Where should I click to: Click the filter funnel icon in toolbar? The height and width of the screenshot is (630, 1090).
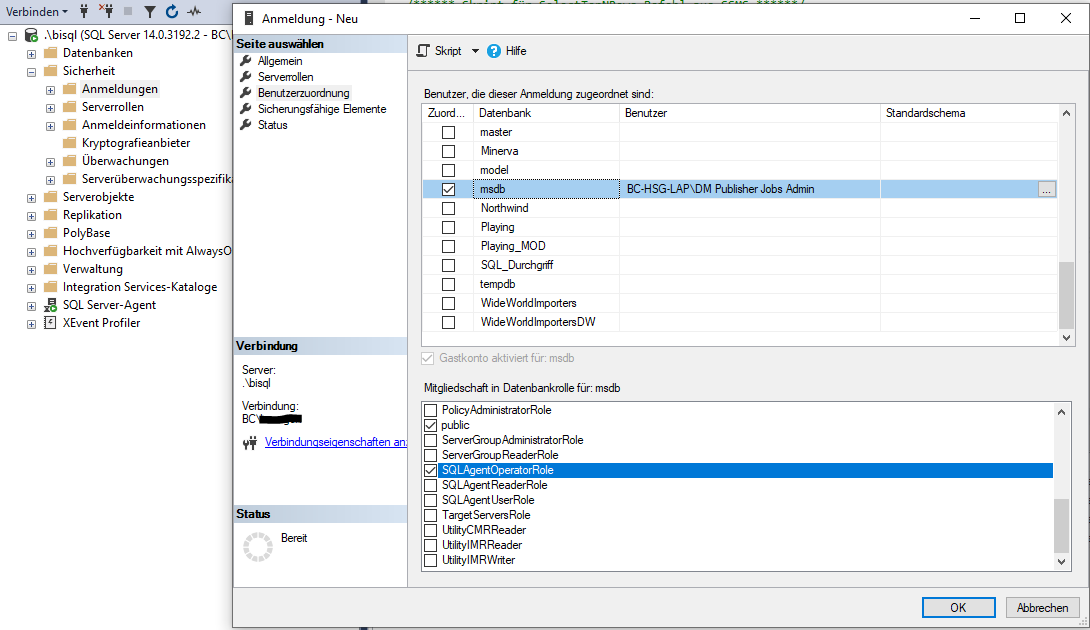pos(149,12)
